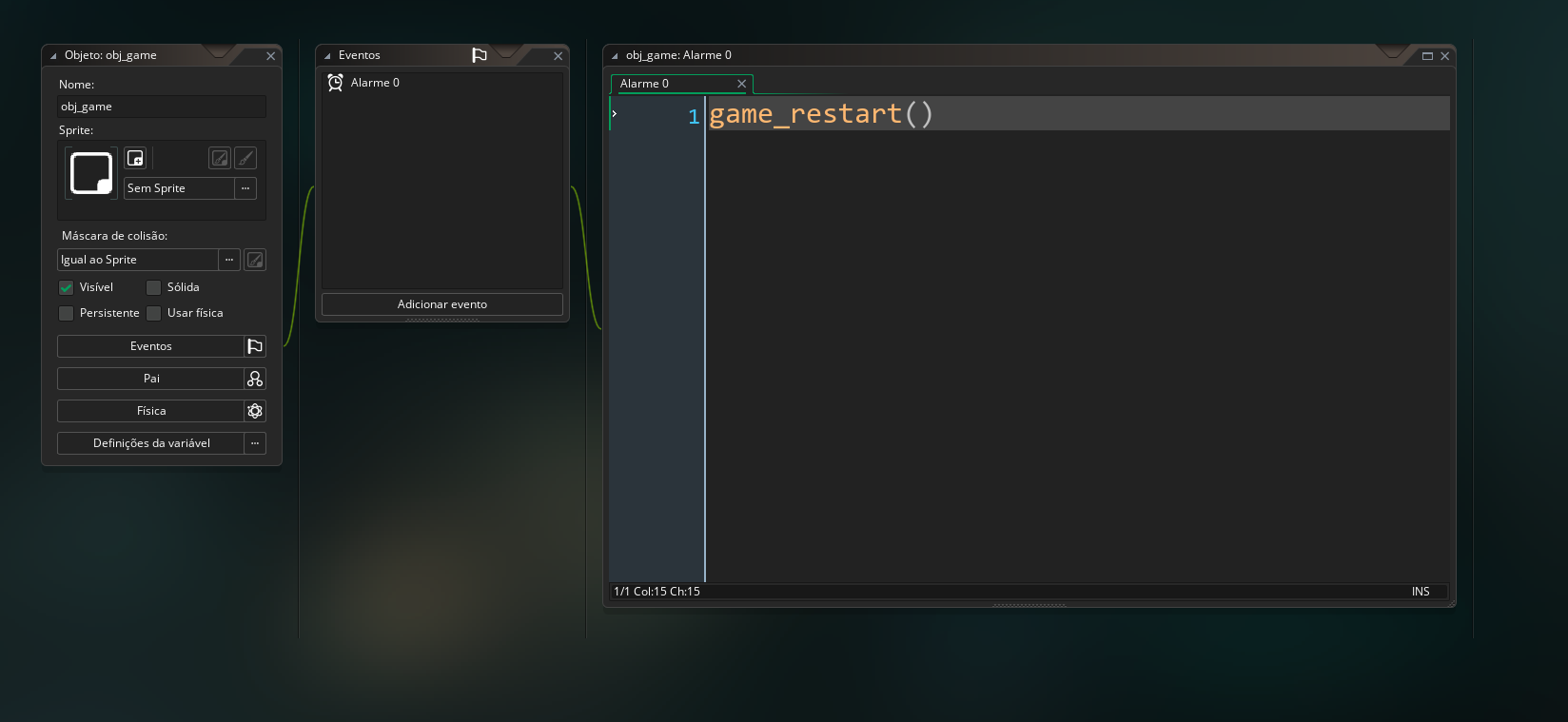Viewport: 1568px width, 722px height.
Task: Open the sprite selector ellipsis next to Sem Sprite
Action: click(245, 188)
